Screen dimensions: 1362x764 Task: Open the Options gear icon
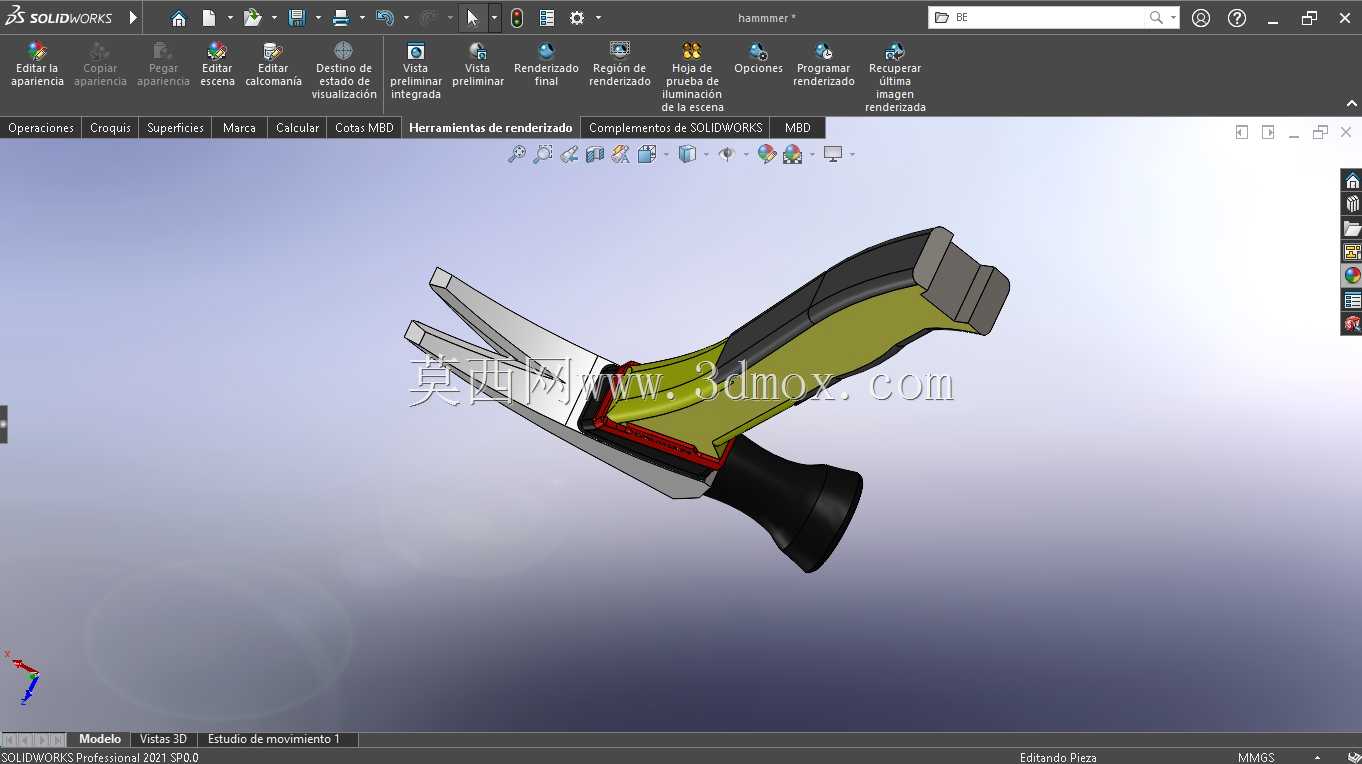tap(577, 18)
